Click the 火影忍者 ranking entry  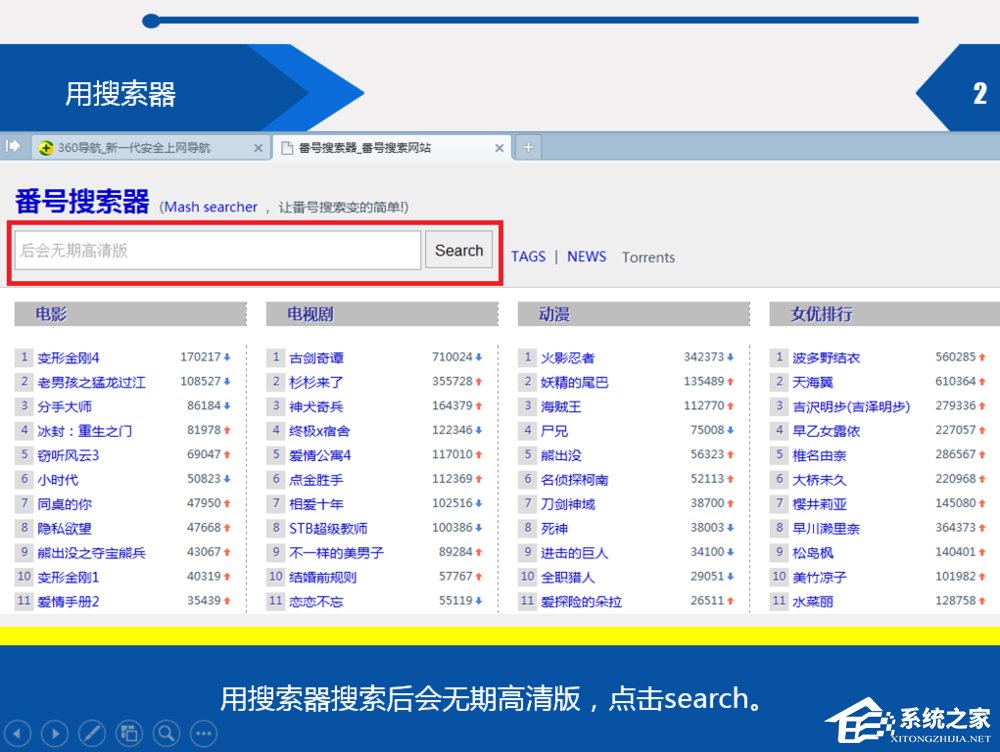tap(570, 357)
